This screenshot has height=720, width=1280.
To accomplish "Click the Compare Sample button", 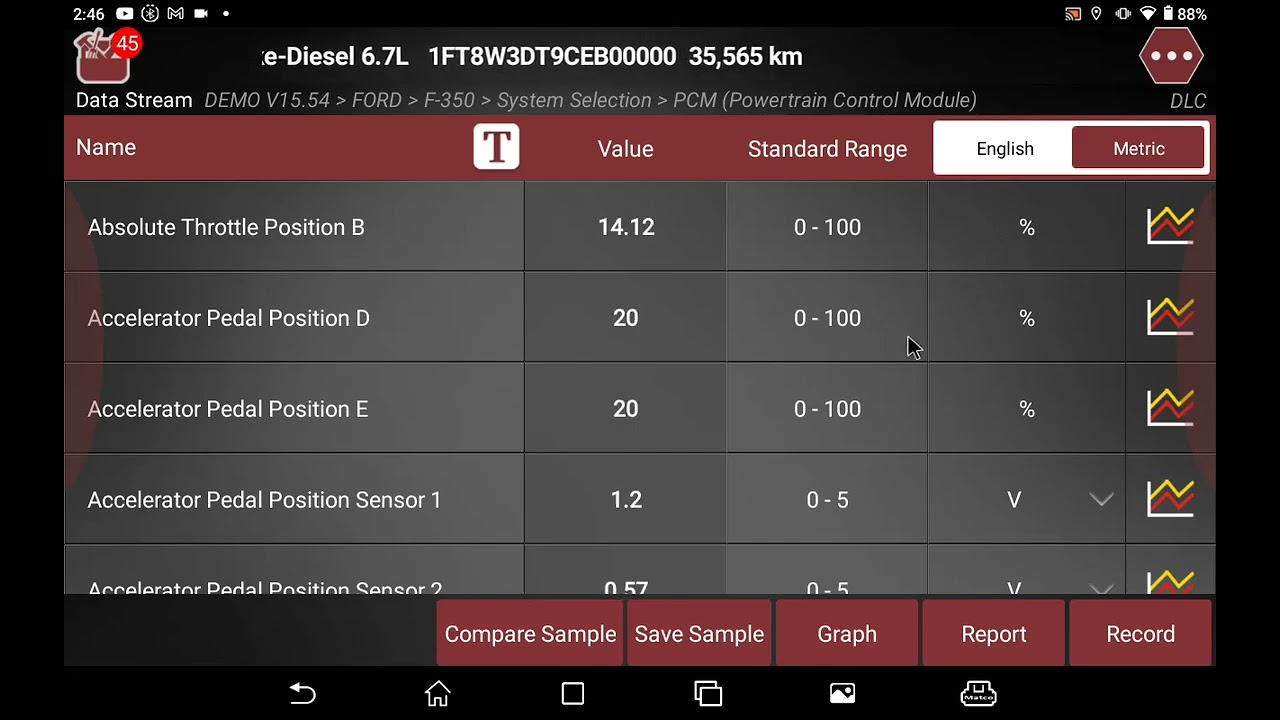I will [530, 634].
